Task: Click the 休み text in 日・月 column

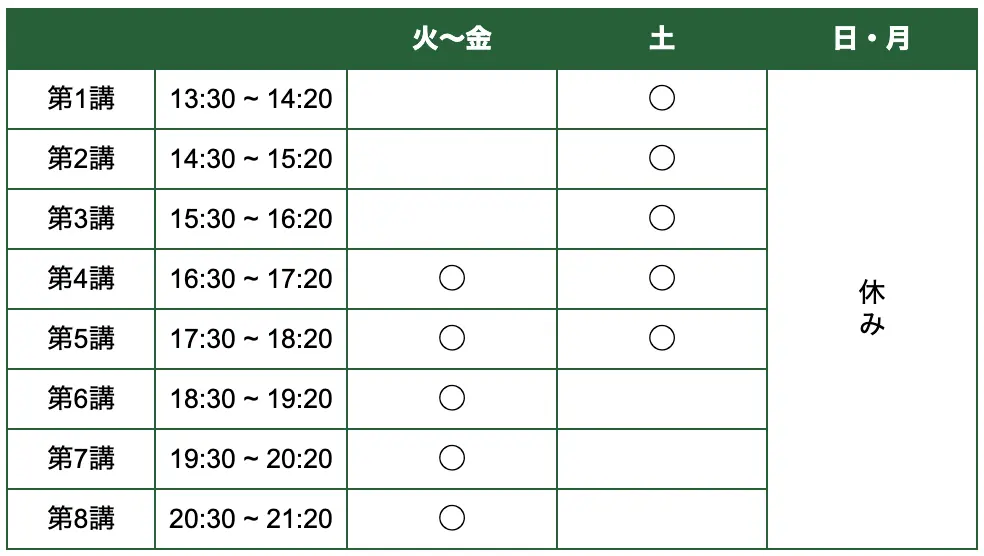Action: point(872,308)
